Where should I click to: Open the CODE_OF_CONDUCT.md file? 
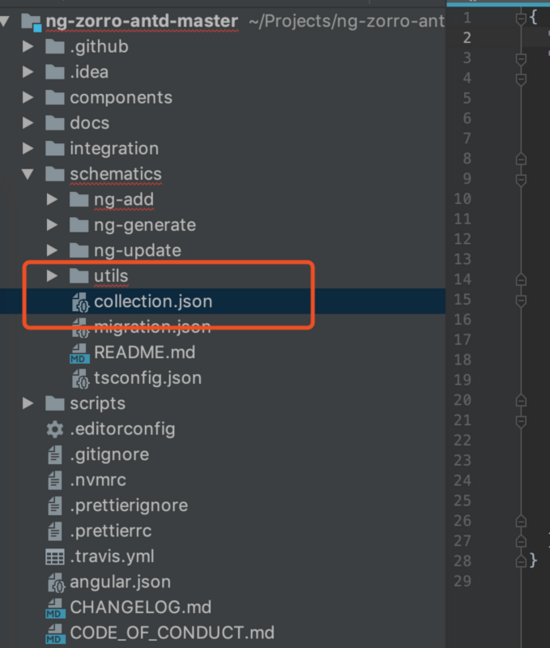point(172,633)
